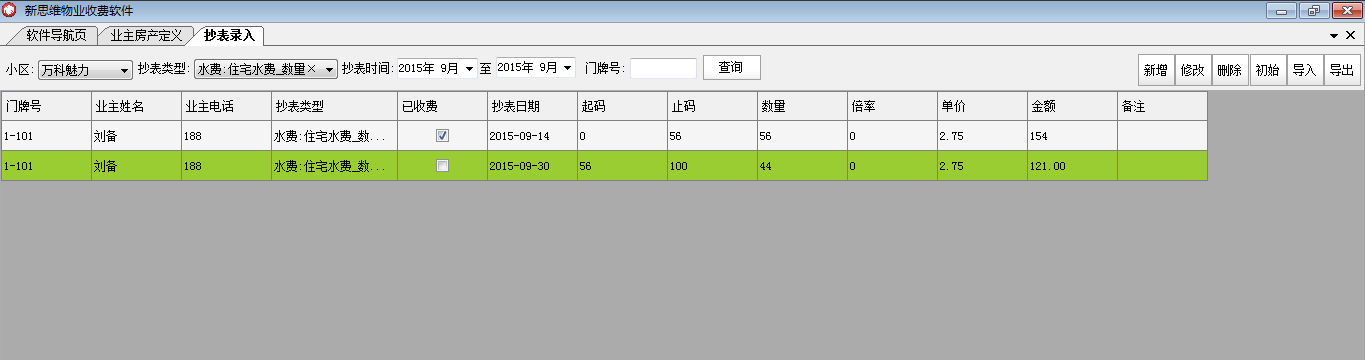Click 刘备 in the highlighted green row
The width and height of the screenshot is (1365, 360).
point(136,166)
